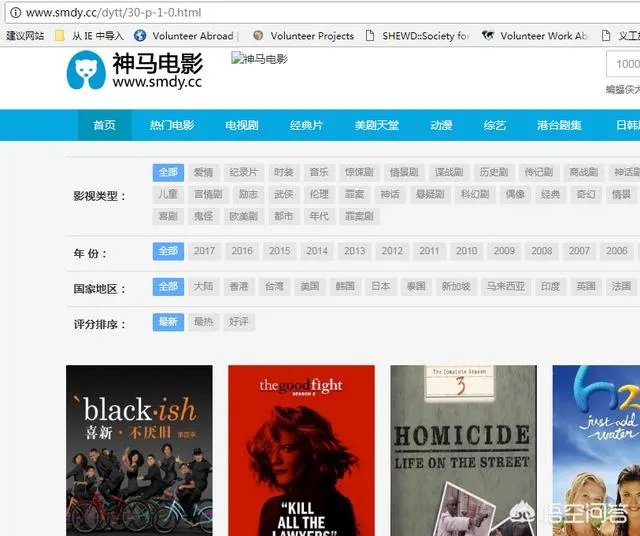This screenshot has height=536, width=640.
Task: Select 最热 rating sort option
Action: click(x=203, y=322)
